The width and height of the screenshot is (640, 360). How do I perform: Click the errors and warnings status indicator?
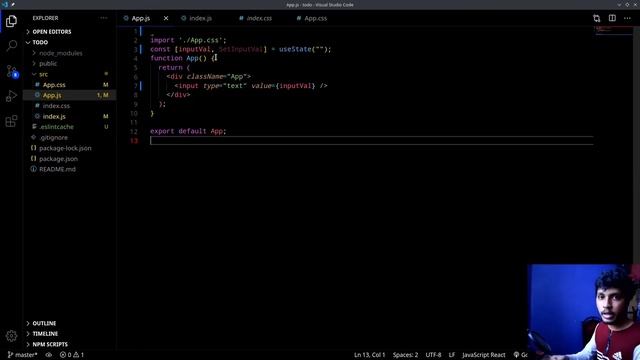pos(72,355)
